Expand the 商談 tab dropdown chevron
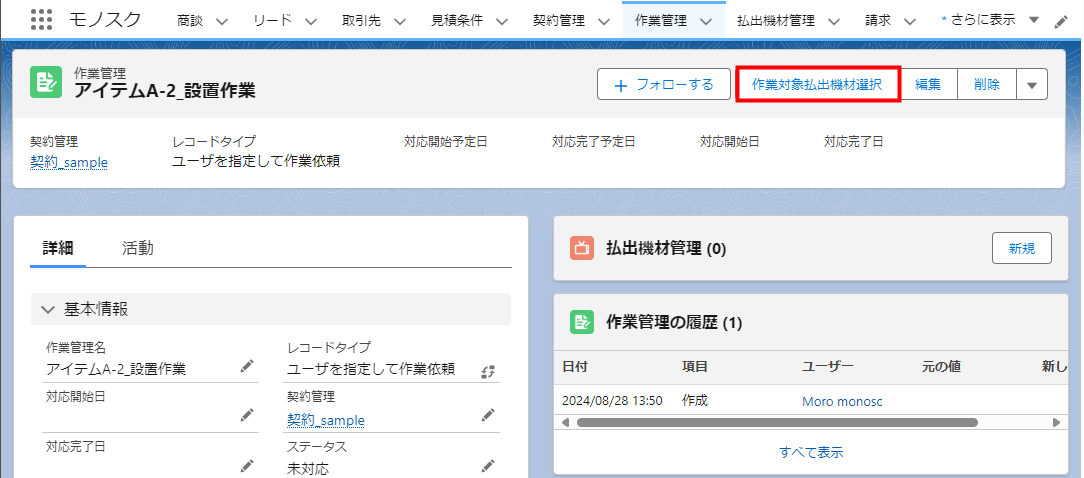The image size is (1084, 478). tap(221, 21)
